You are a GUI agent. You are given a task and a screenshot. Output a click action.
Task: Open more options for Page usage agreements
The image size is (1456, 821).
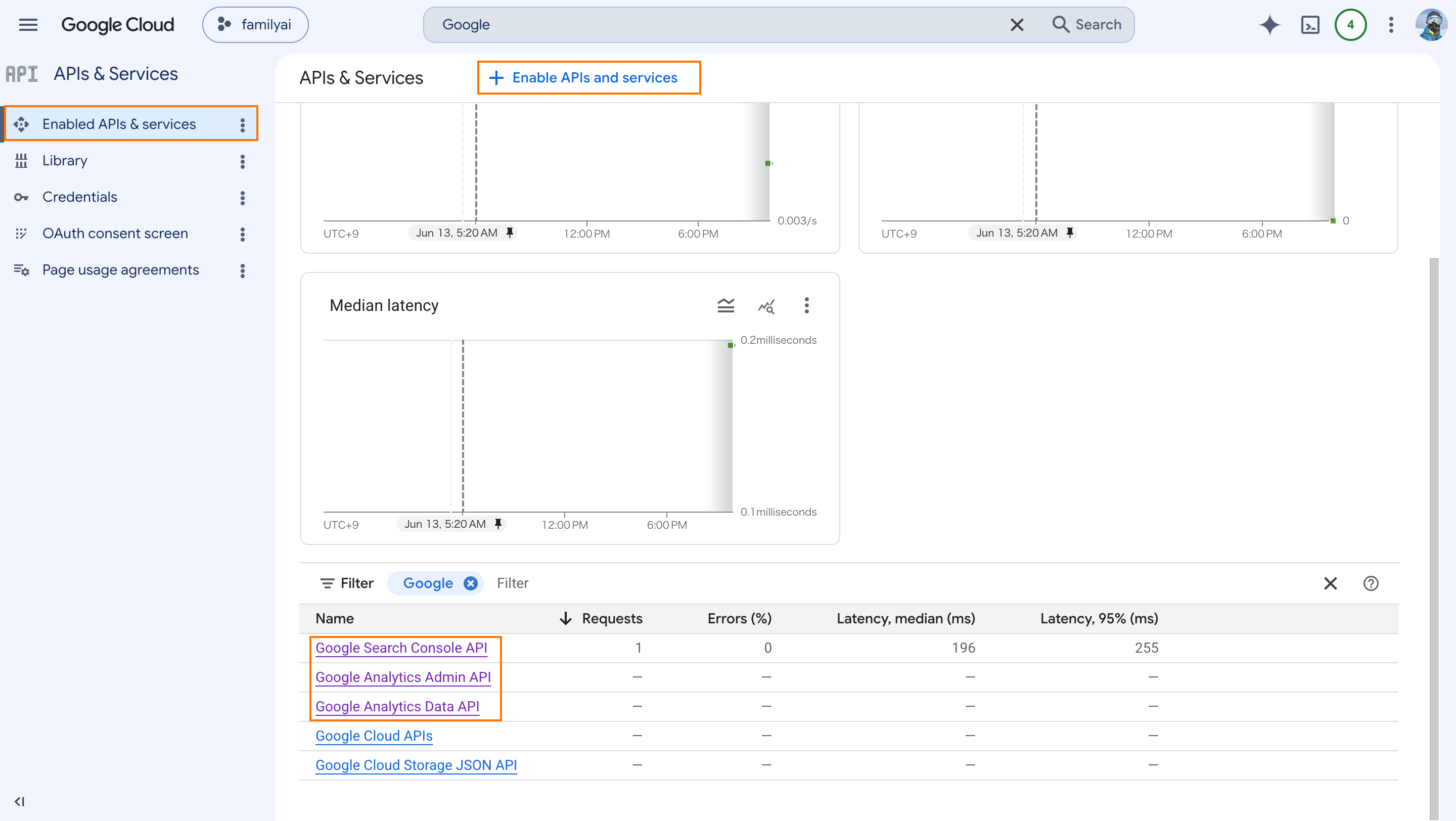pyautogui.click(x=243, y=270)
